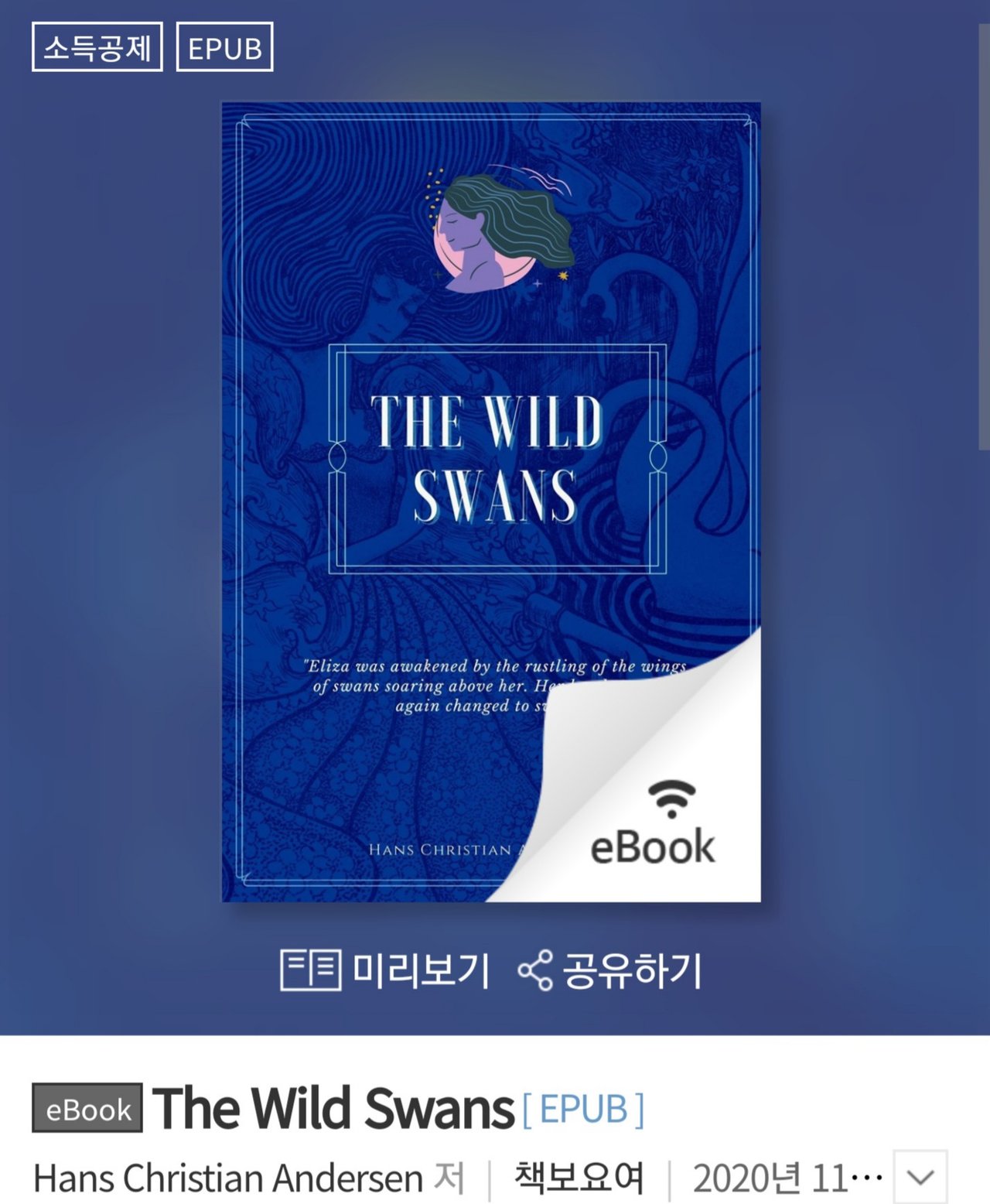Click the 소득공제 badge

click(97, 47)
